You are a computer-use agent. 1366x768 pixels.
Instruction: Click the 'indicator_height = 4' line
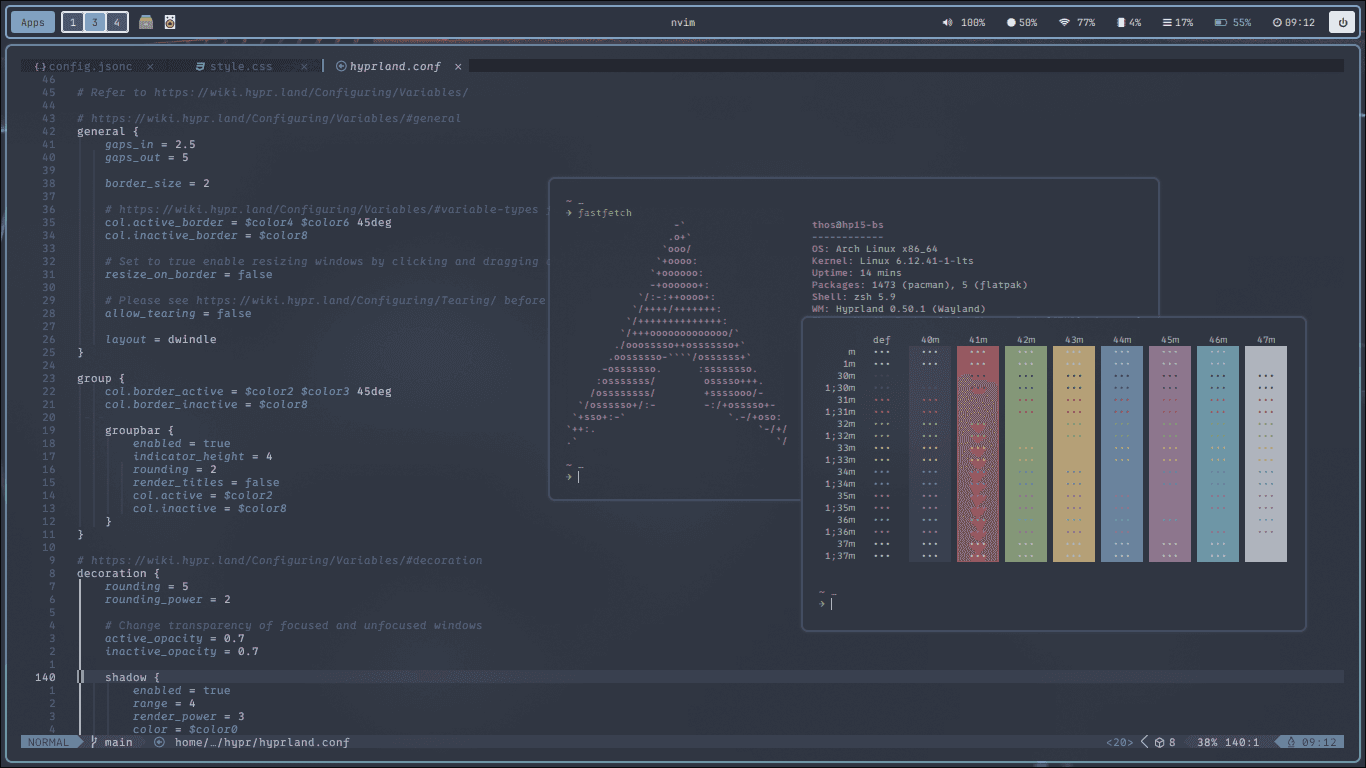coord(203,456)
